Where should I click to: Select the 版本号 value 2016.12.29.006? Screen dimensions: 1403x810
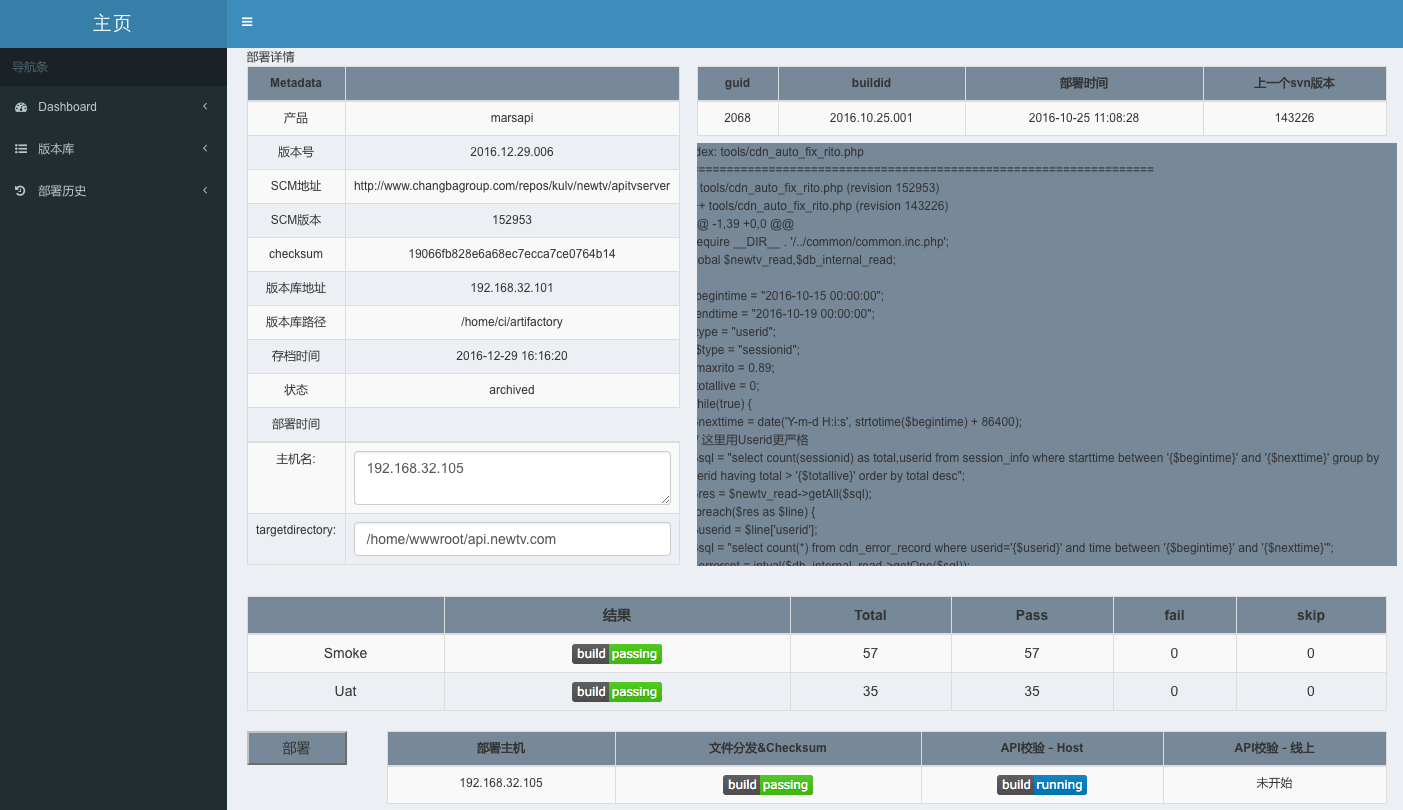(x=512, y=152)
